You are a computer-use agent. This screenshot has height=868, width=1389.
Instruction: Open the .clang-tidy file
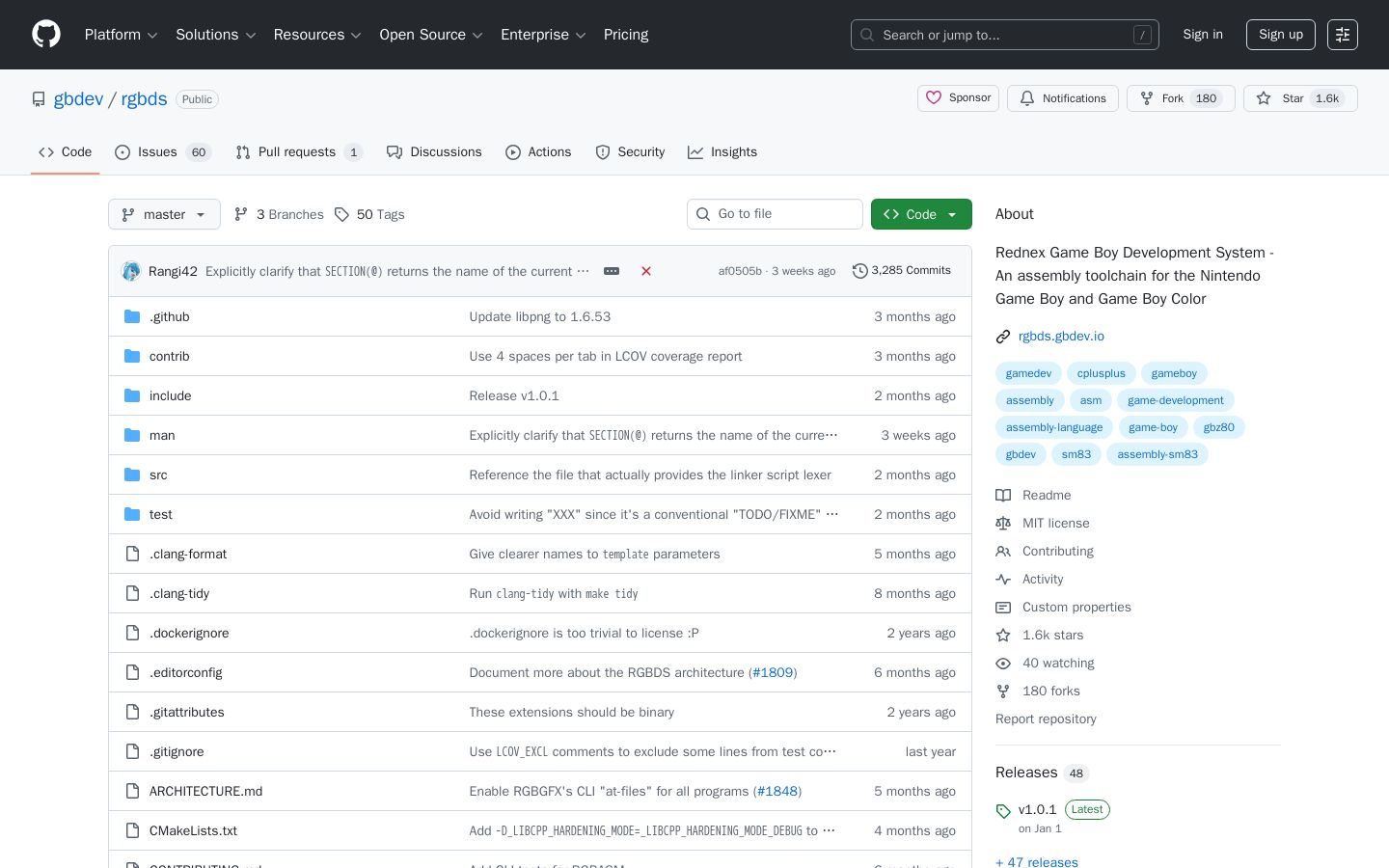[x=179, y=593]
